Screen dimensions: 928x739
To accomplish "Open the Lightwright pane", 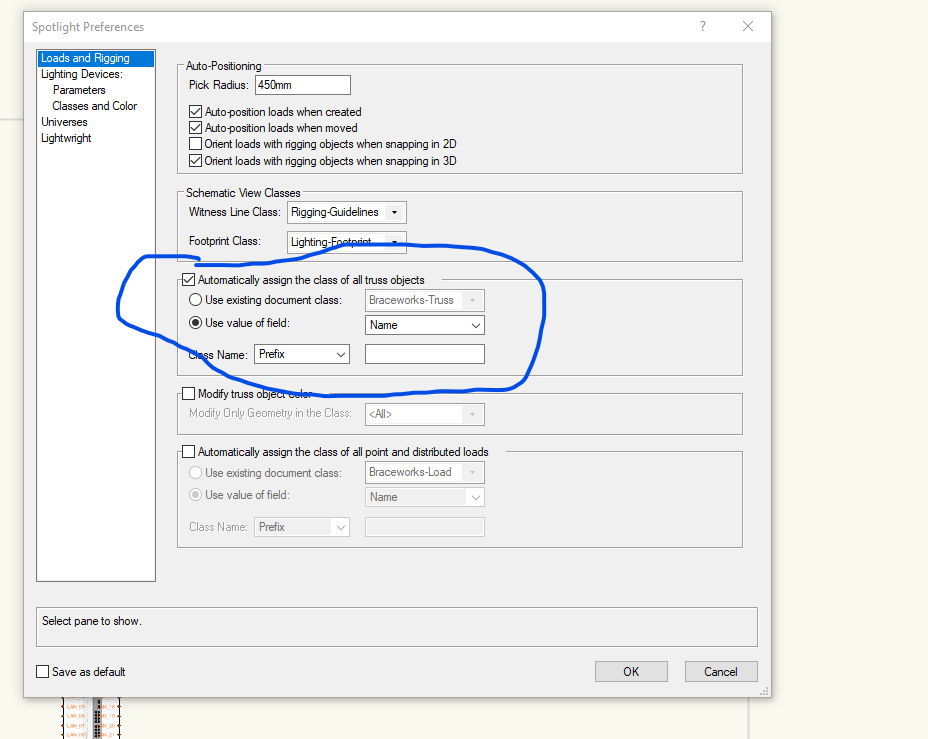I will coord(66,138).
